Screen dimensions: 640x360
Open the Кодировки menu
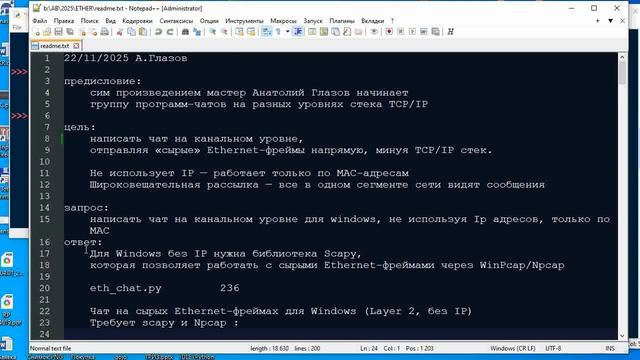click(x=137, y=21)
